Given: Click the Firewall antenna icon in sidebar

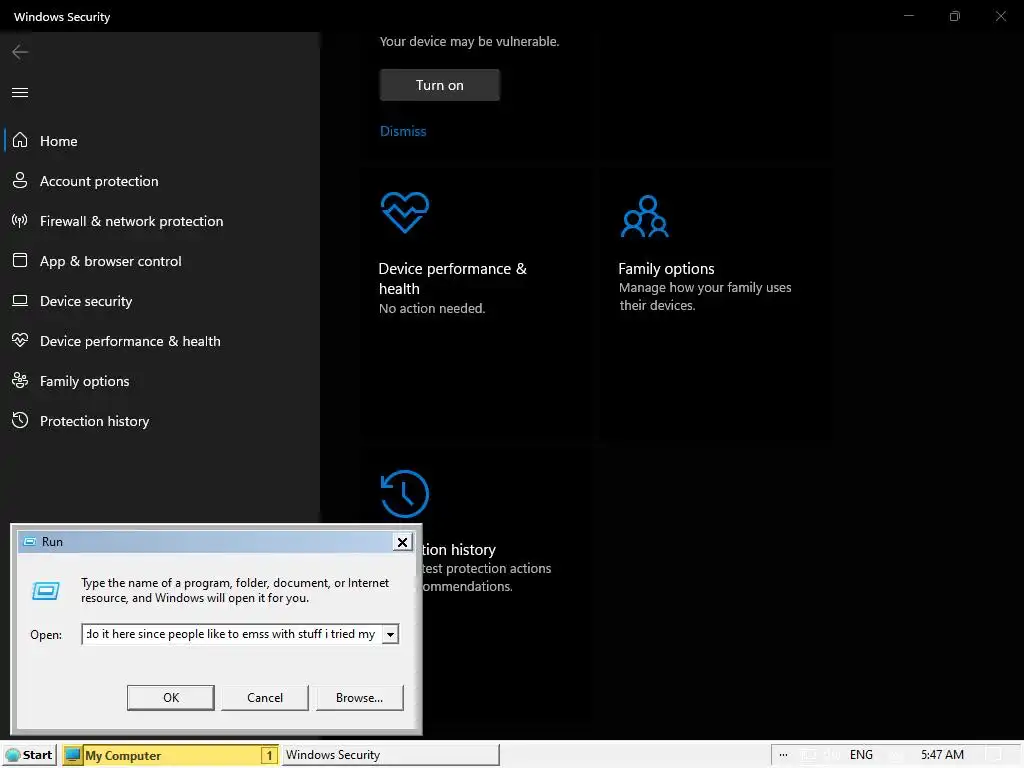Looking at the screenshot, I should (20, 221).
